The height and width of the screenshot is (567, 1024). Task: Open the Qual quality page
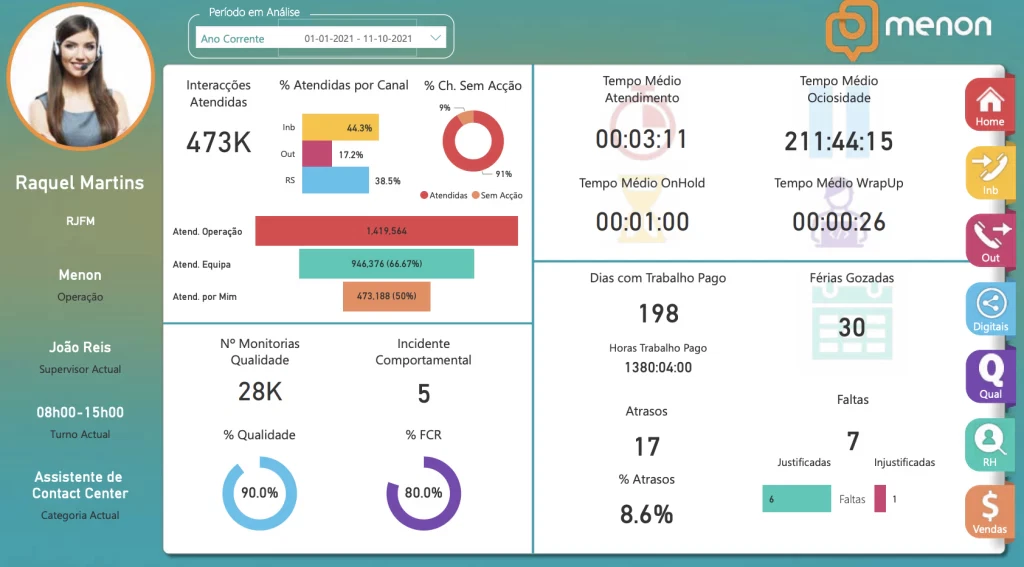click(x=989, y=375)
